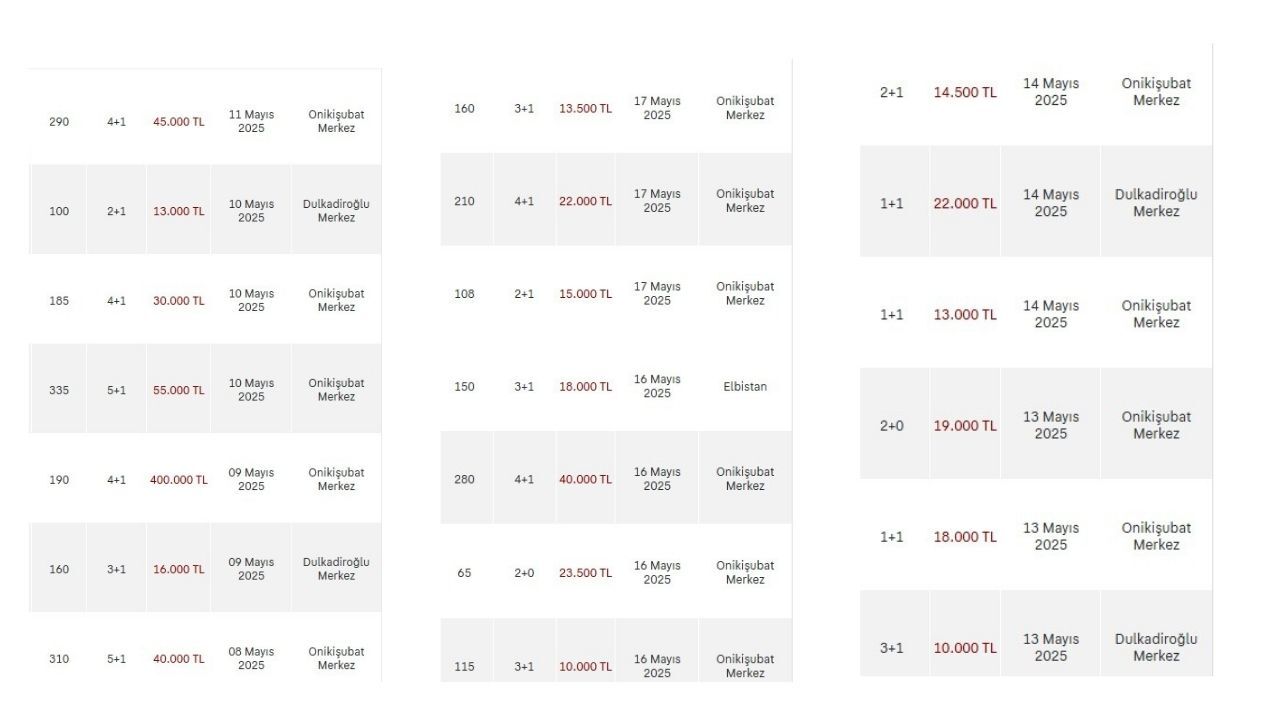Image resolution: width=1280 pixels, height=720 pixels.
Task: Select the 335 area value
Action: [59, 390]
